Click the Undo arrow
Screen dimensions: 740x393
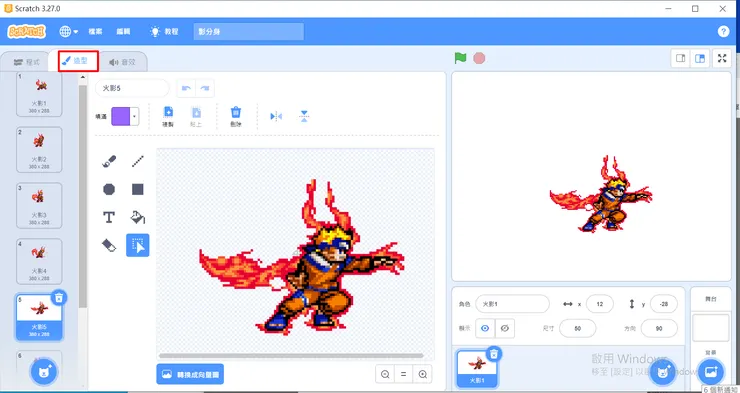tap(186, 88)
